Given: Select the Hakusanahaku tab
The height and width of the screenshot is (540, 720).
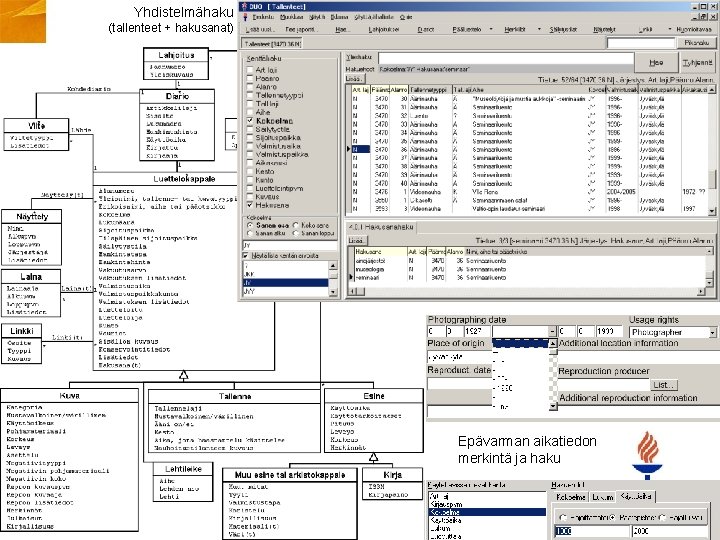Looking at the screenshot, I should 381,227.
